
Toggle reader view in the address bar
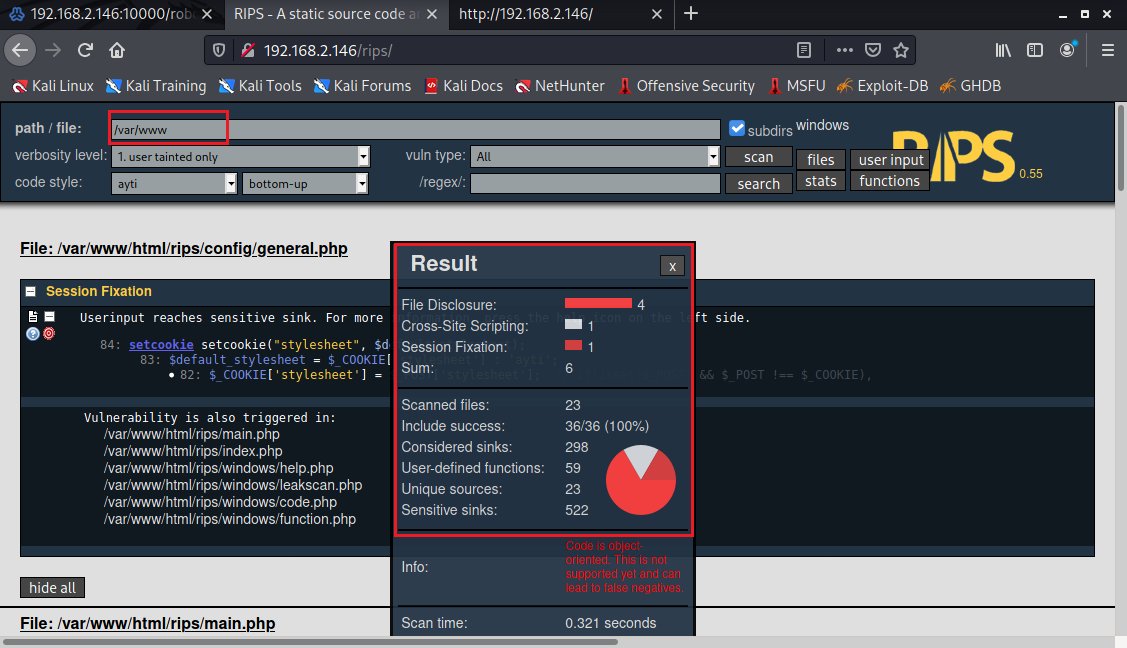point(804,50)
